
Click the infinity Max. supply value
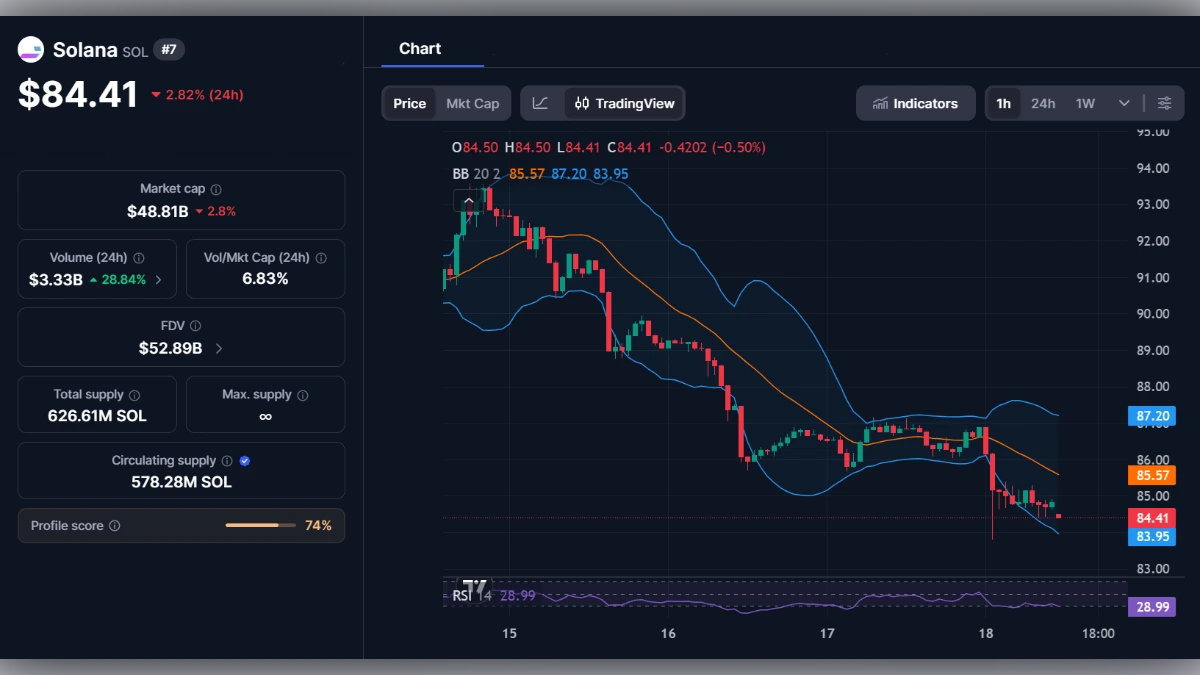pos(265,417)
